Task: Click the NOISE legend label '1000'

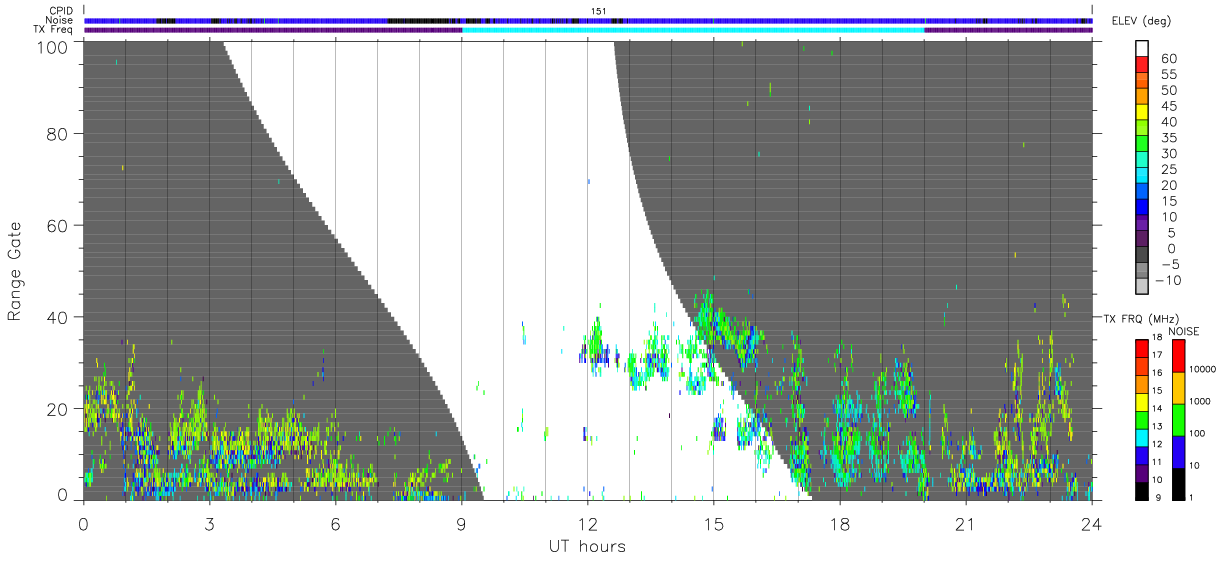Action: point(1201,401)
